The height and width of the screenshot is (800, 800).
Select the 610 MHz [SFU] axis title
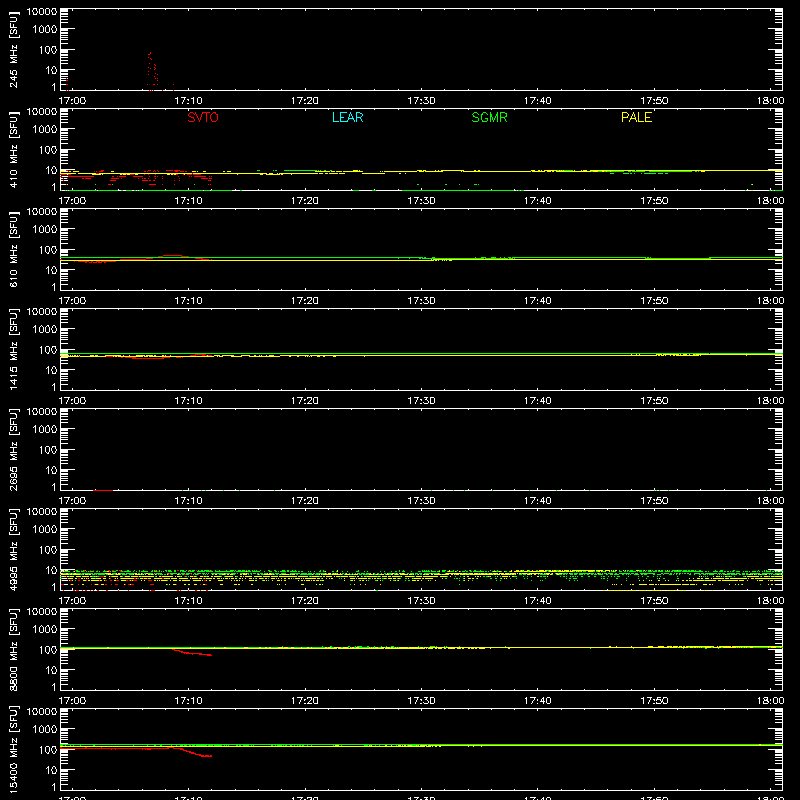click(13, 249)
